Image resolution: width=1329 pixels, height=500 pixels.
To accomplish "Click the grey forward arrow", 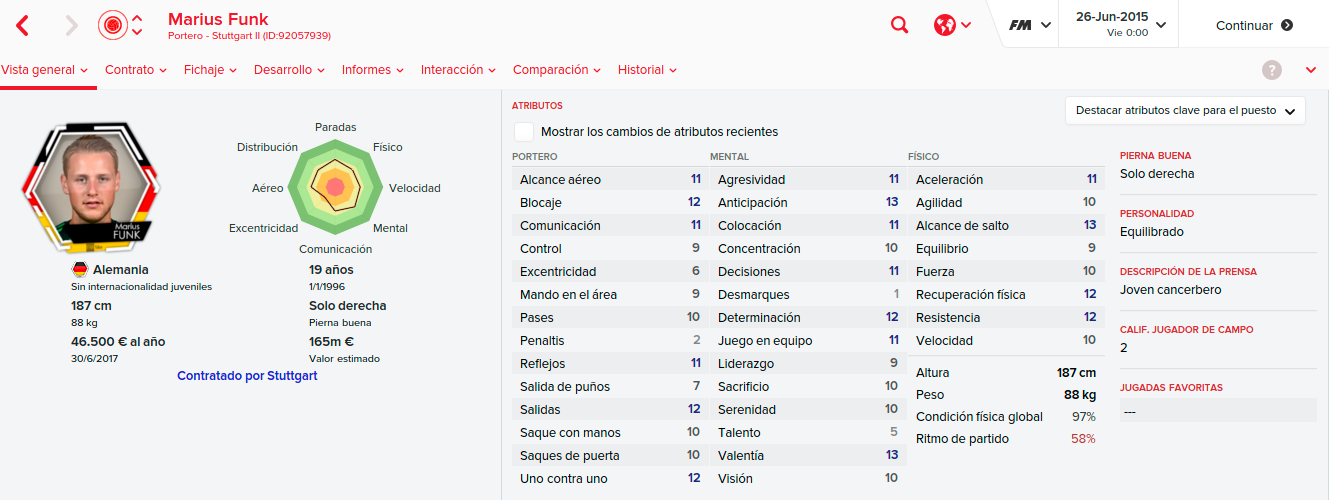I will (x=71, y=25).
